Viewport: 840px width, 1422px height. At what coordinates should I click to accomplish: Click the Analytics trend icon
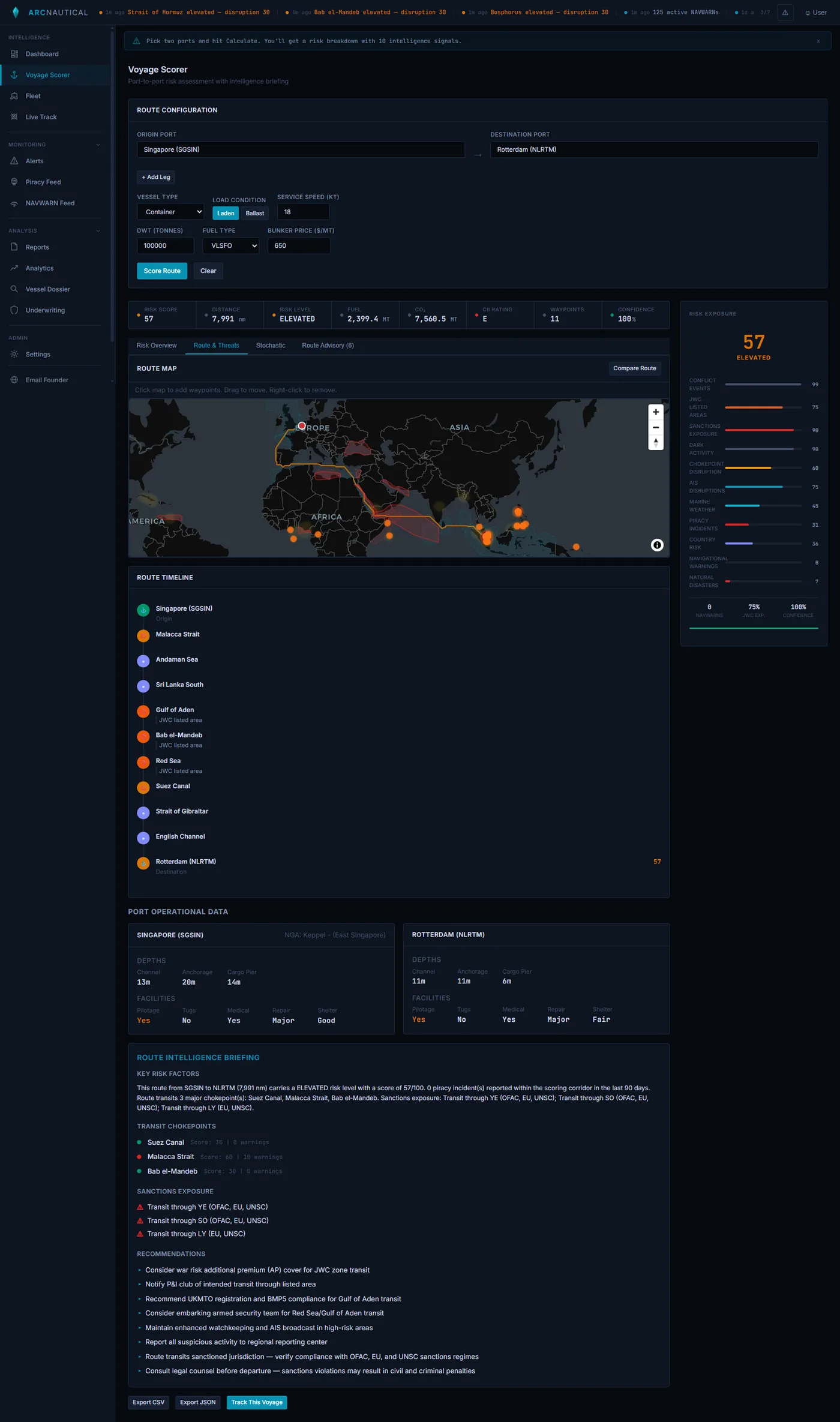tap(14, 268)
